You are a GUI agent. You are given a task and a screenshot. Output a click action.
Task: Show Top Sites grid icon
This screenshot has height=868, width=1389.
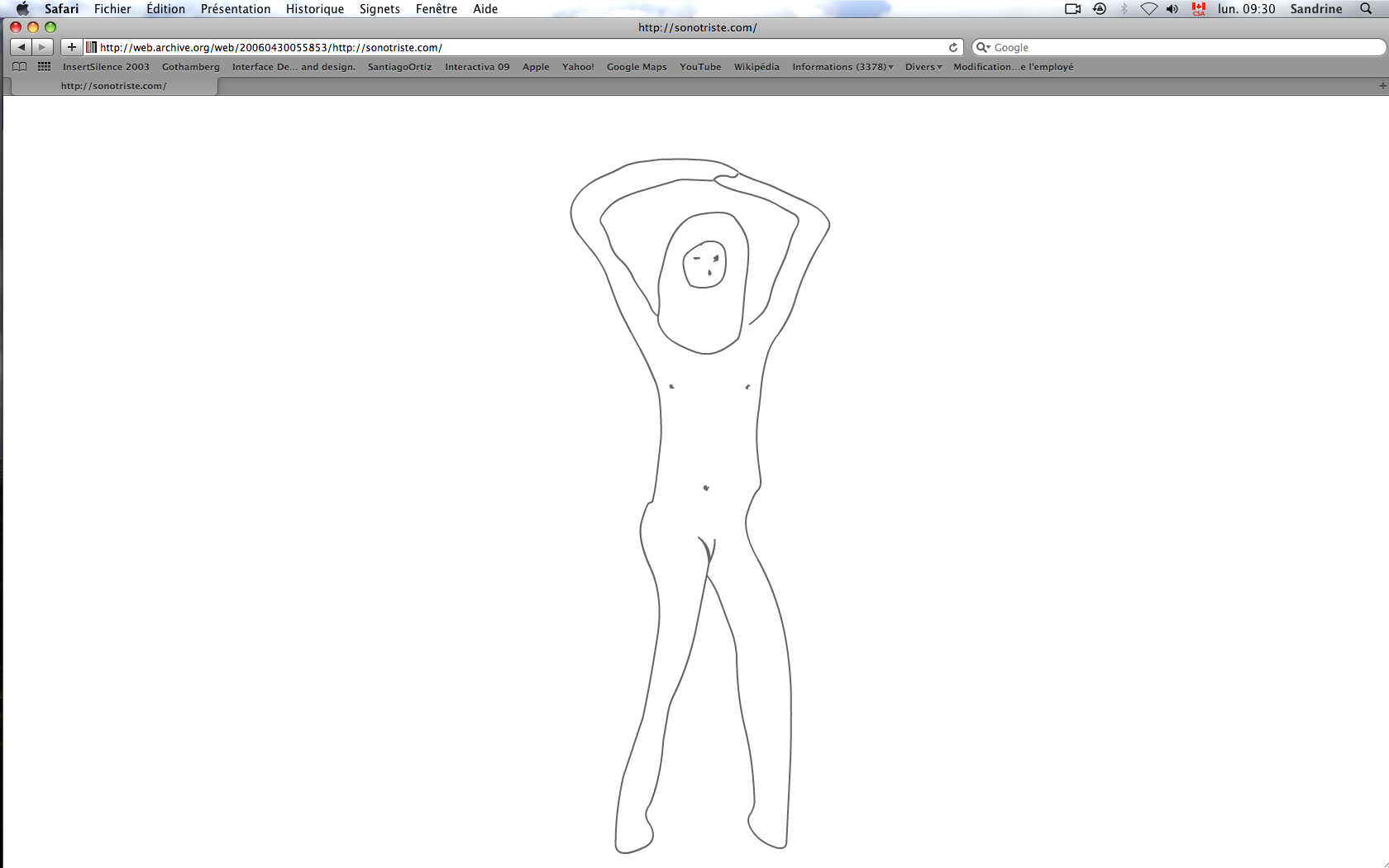pyautogui.click(x=45, y=67)
